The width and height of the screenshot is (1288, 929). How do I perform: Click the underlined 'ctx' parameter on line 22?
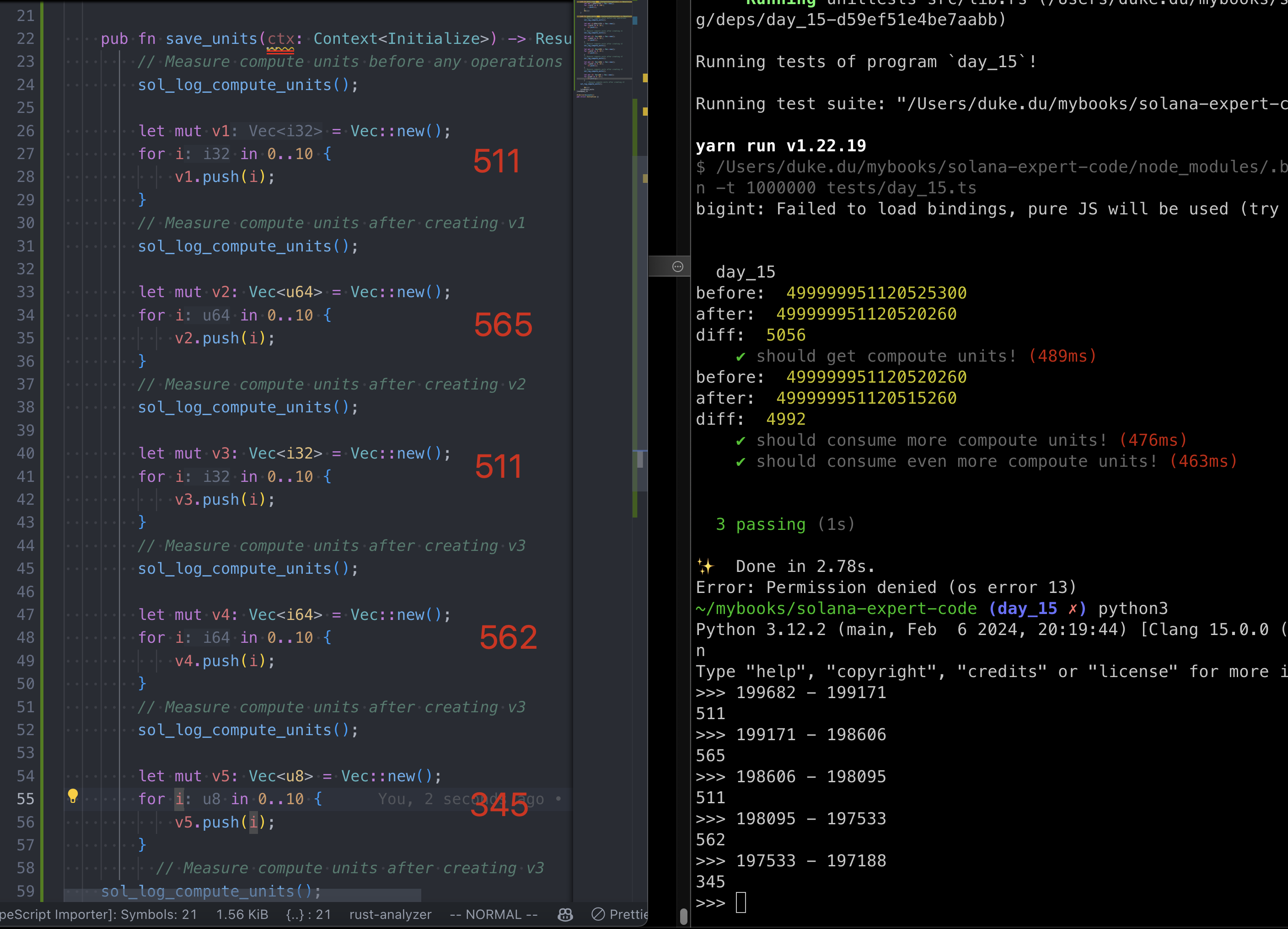coord(280,38)
